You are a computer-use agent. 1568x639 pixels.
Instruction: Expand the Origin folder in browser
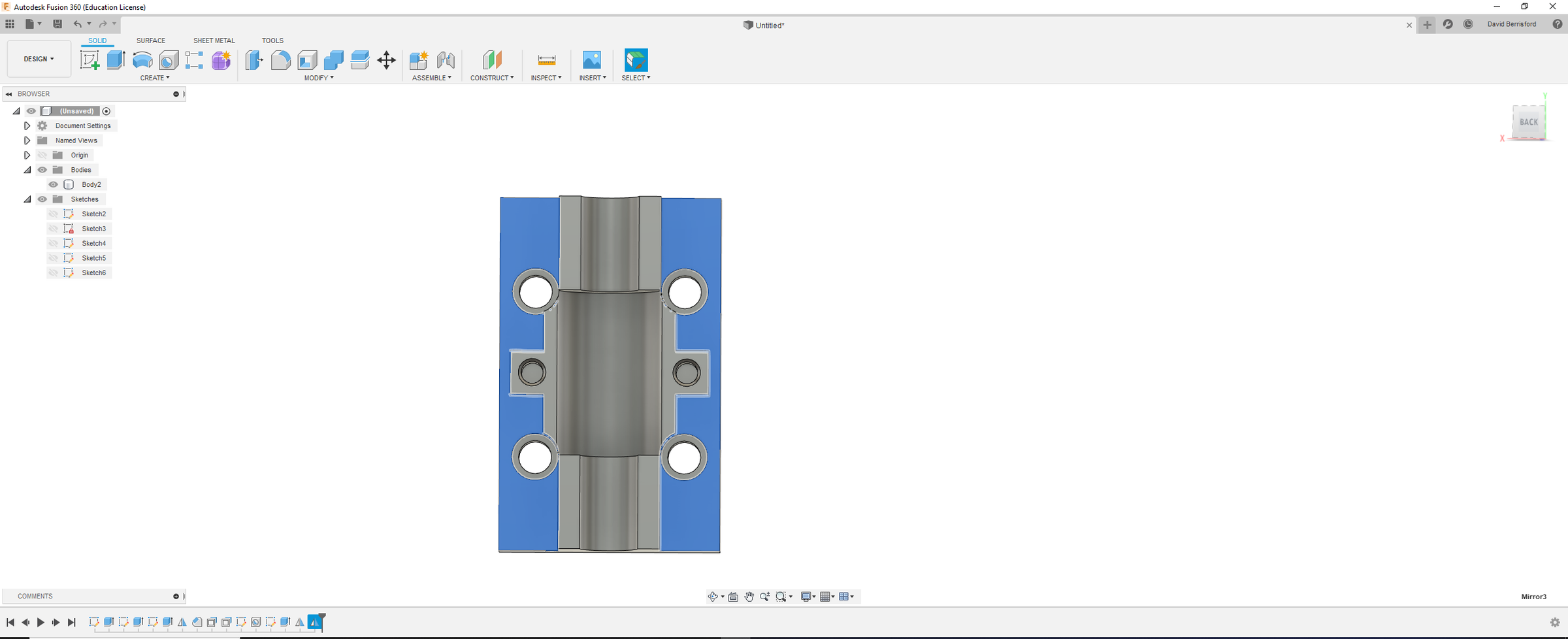[27, 155]
